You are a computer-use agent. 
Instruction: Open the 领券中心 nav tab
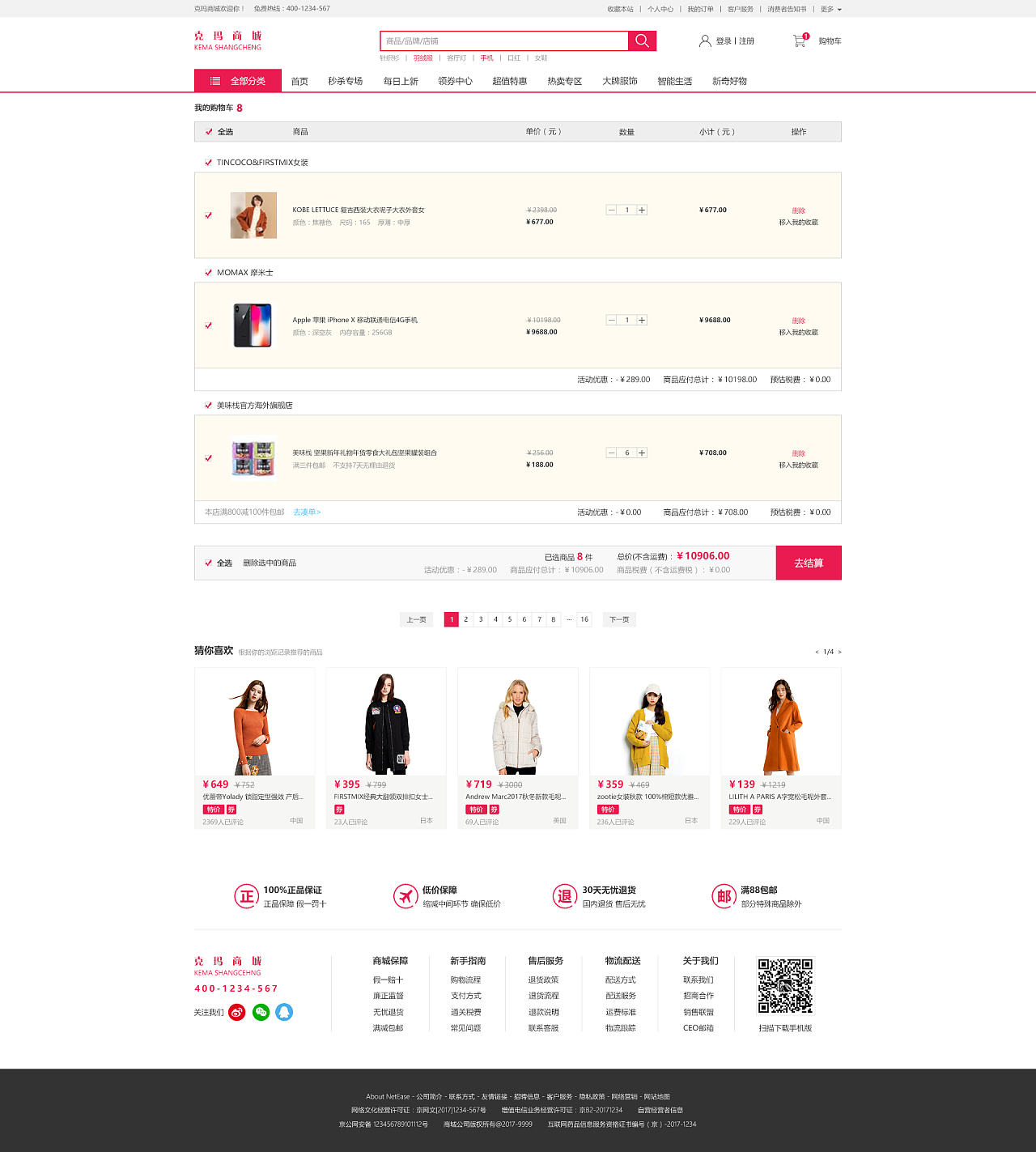455,81
